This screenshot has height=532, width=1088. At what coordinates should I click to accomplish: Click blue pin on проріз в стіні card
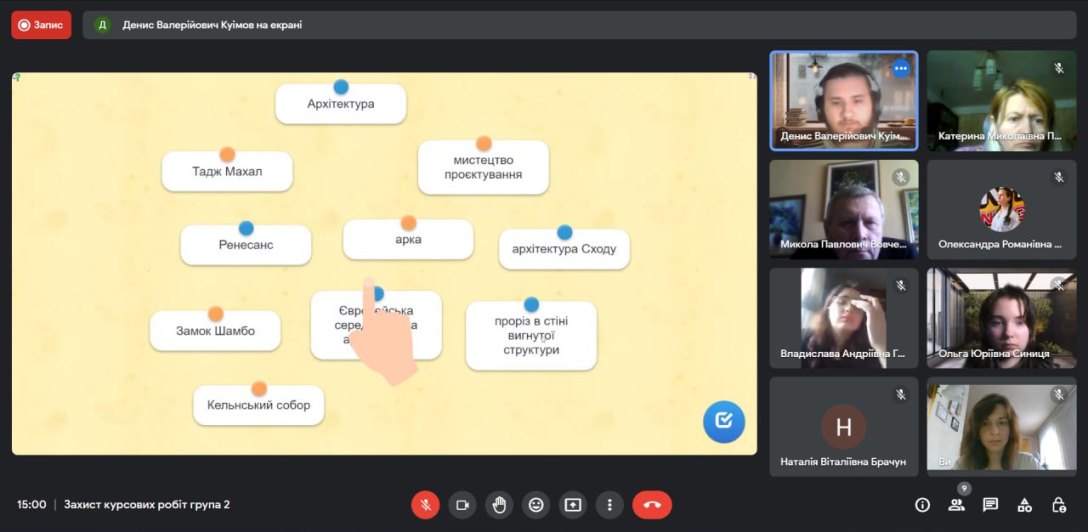532,304
